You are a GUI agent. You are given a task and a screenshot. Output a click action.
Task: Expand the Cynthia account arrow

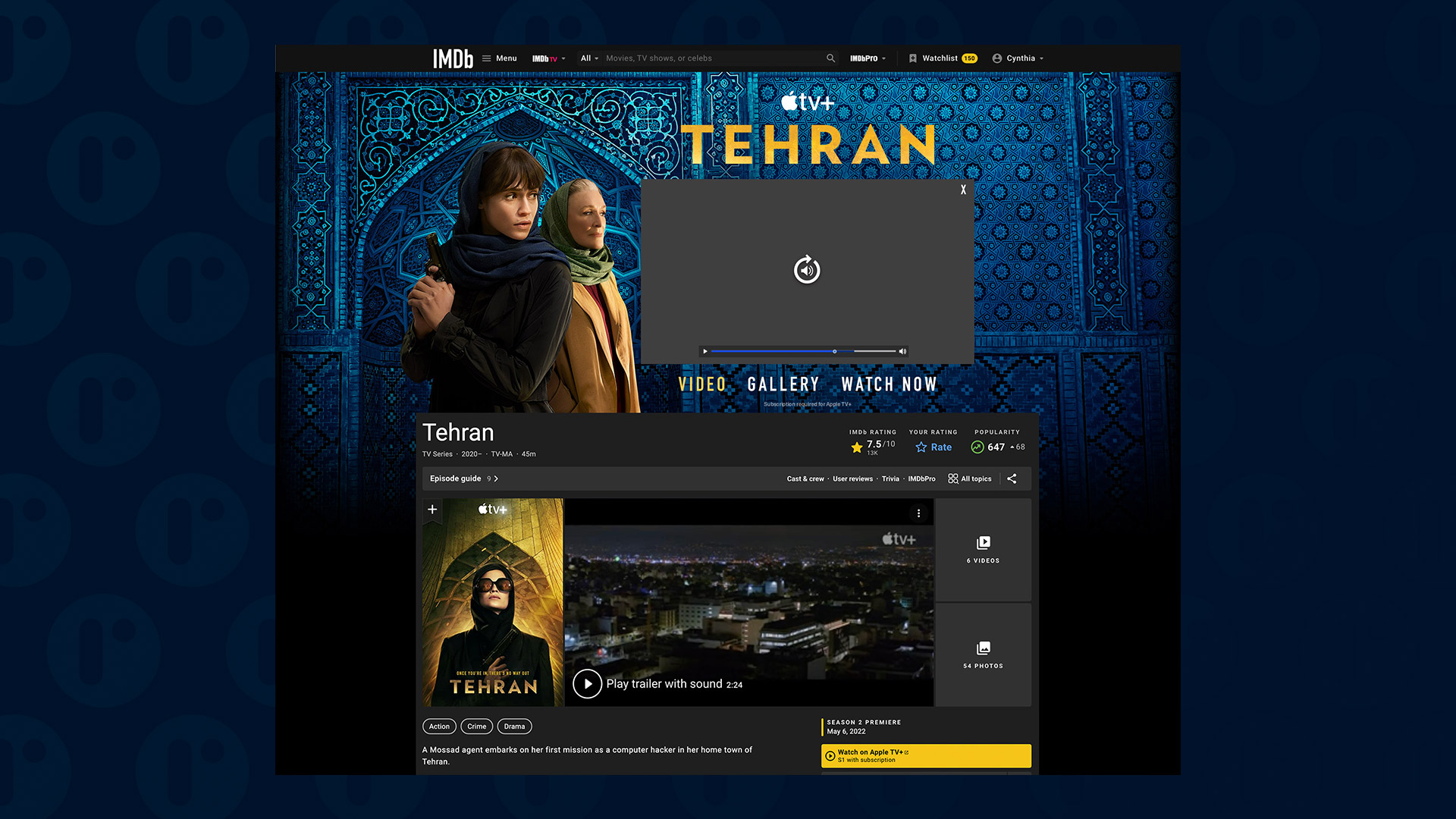click(x=1041, y=58)
